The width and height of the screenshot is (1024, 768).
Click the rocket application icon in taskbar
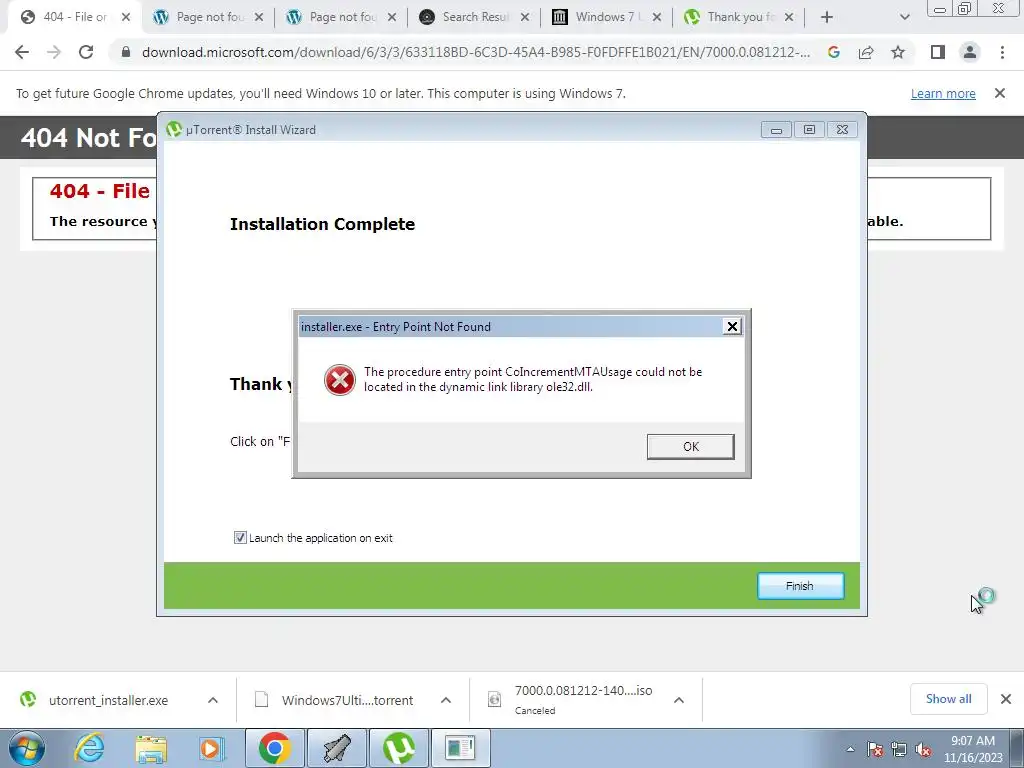[x=337, y=748]
